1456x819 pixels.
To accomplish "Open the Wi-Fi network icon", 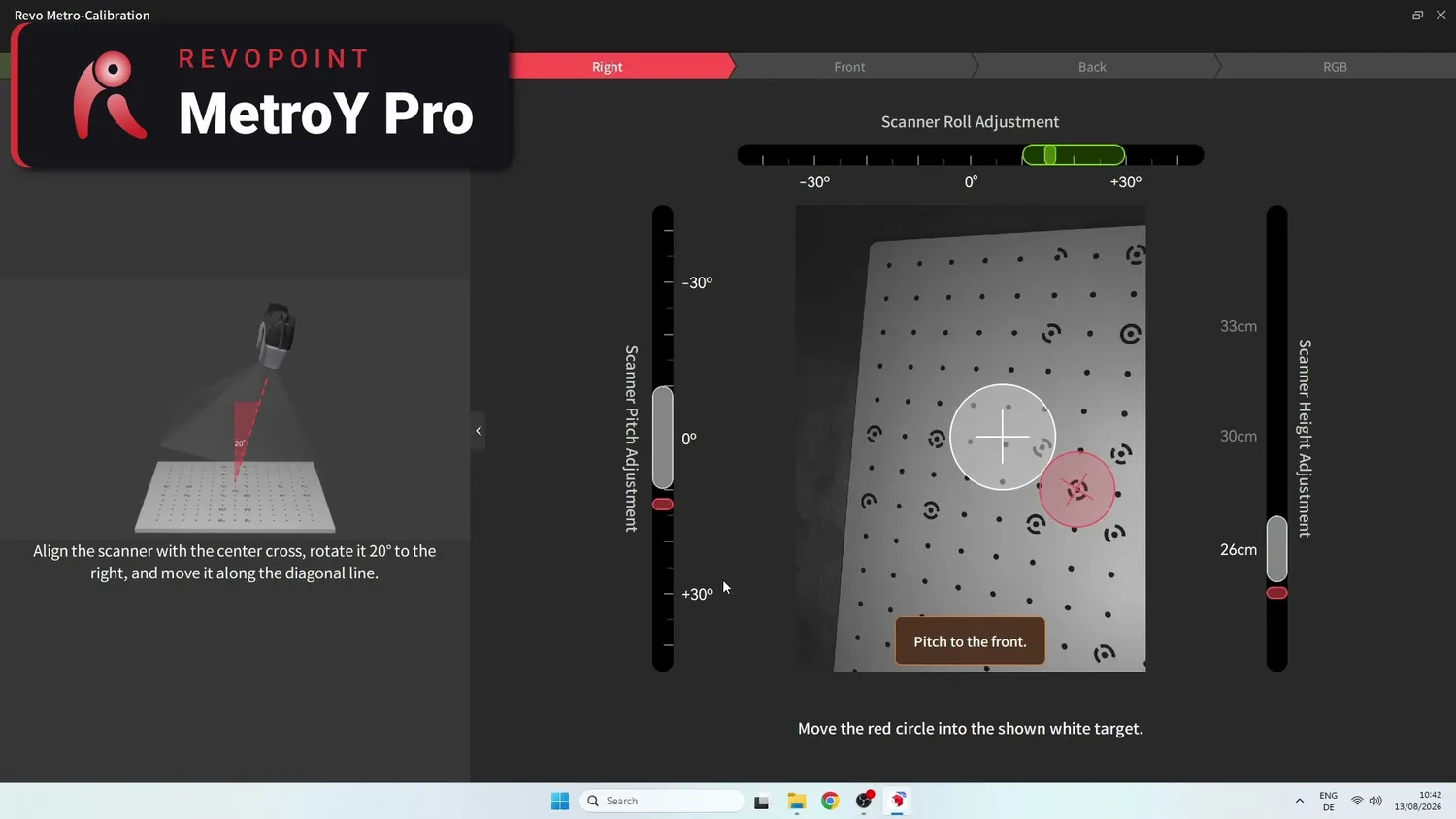I will tap(1357, 801).
